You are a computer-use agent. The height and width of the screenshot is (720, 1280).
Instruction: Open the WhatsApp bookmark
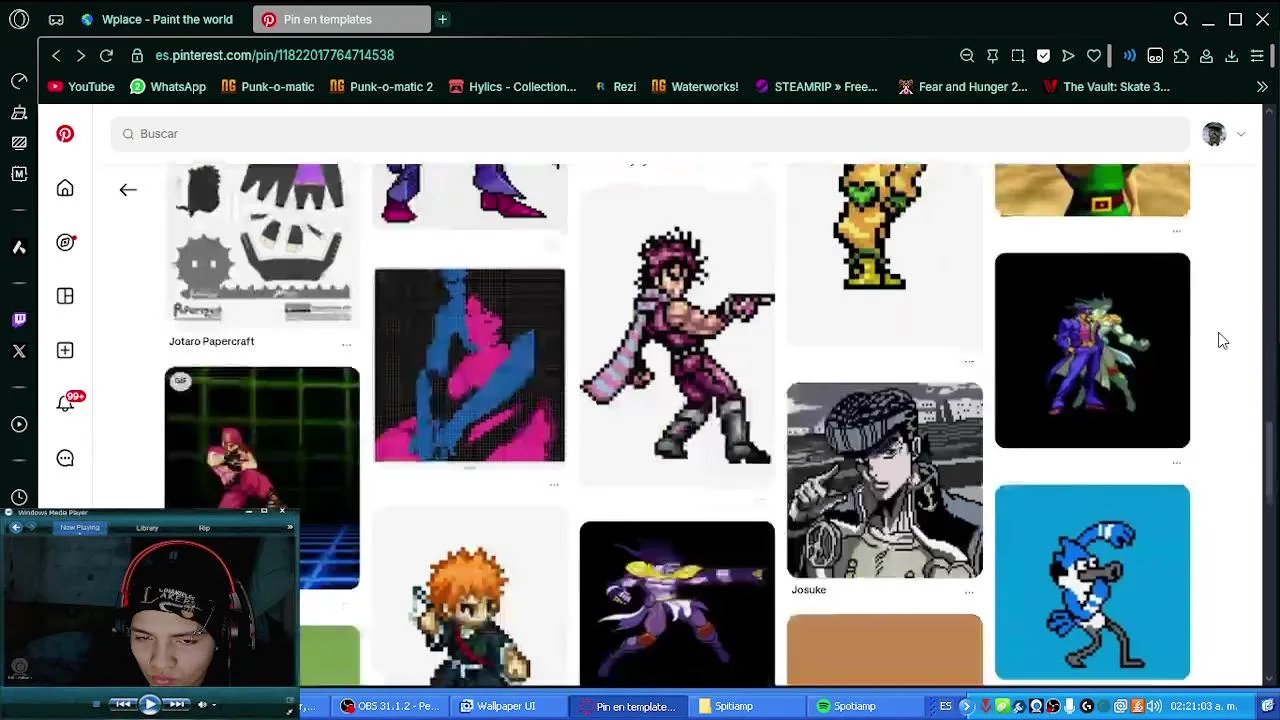167,87
